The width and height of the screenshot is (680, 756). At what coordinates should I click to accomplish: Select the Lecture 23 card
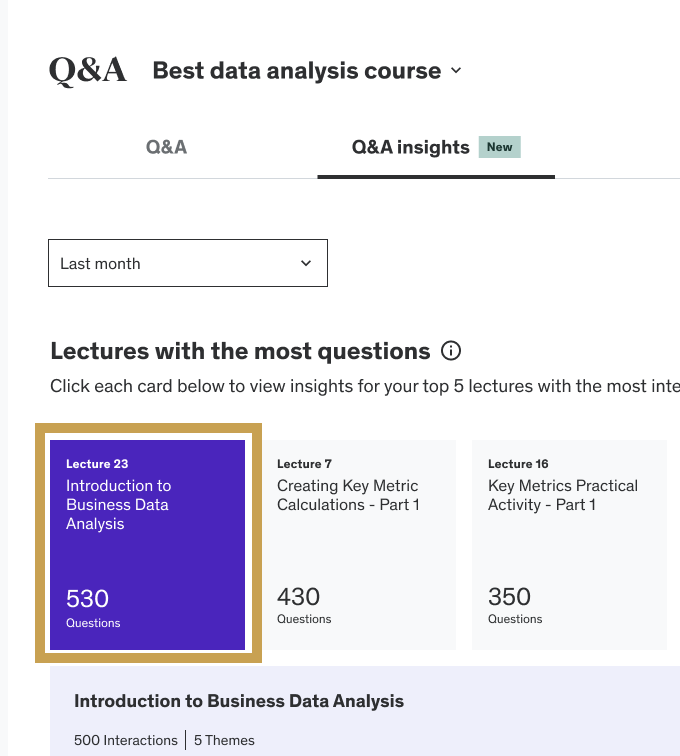pyautogui.click(x=148, y=544)
